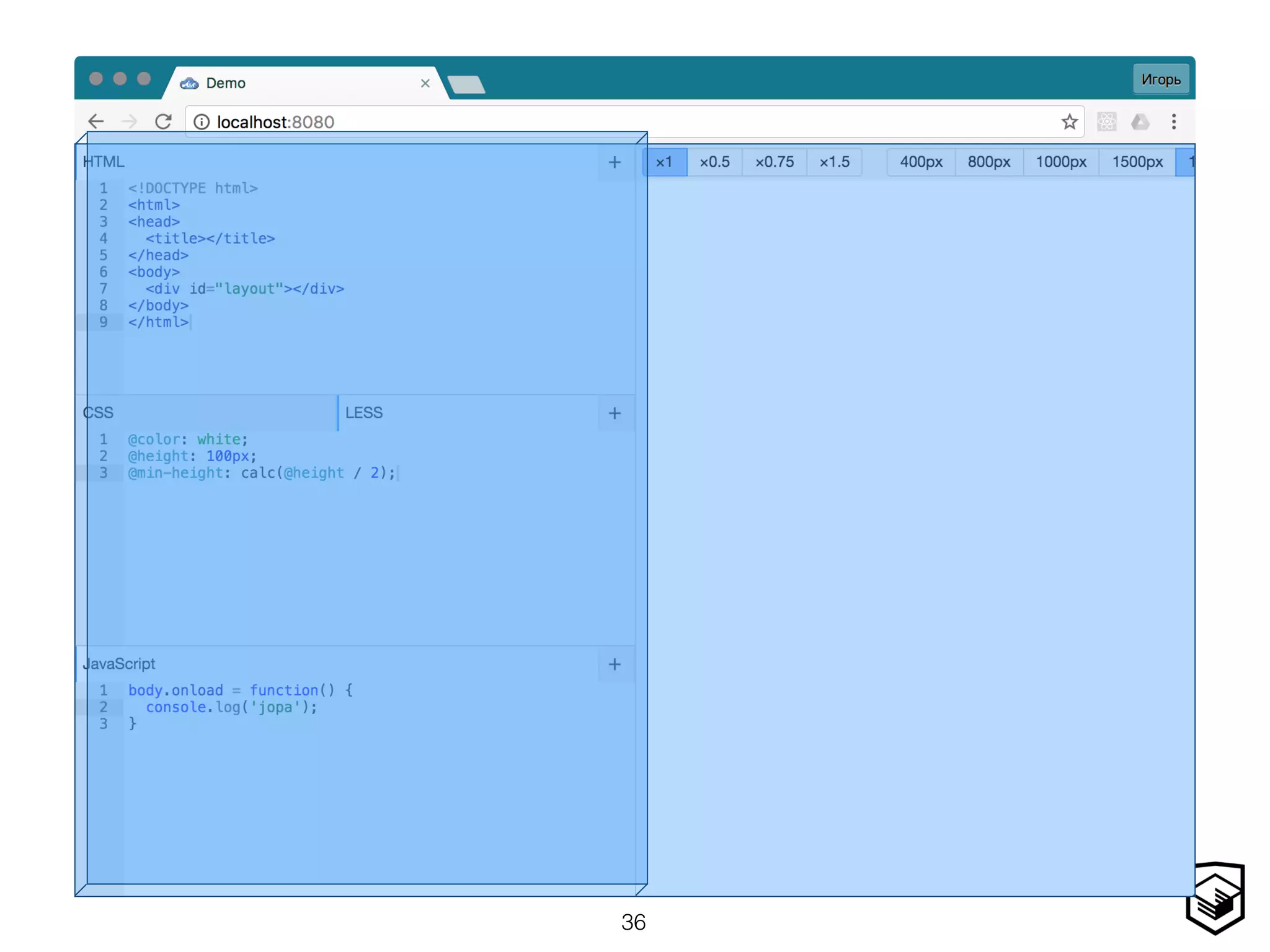Bookmark page with star icon
This screenshot has width=1270, height=952.
point(1069,121)
